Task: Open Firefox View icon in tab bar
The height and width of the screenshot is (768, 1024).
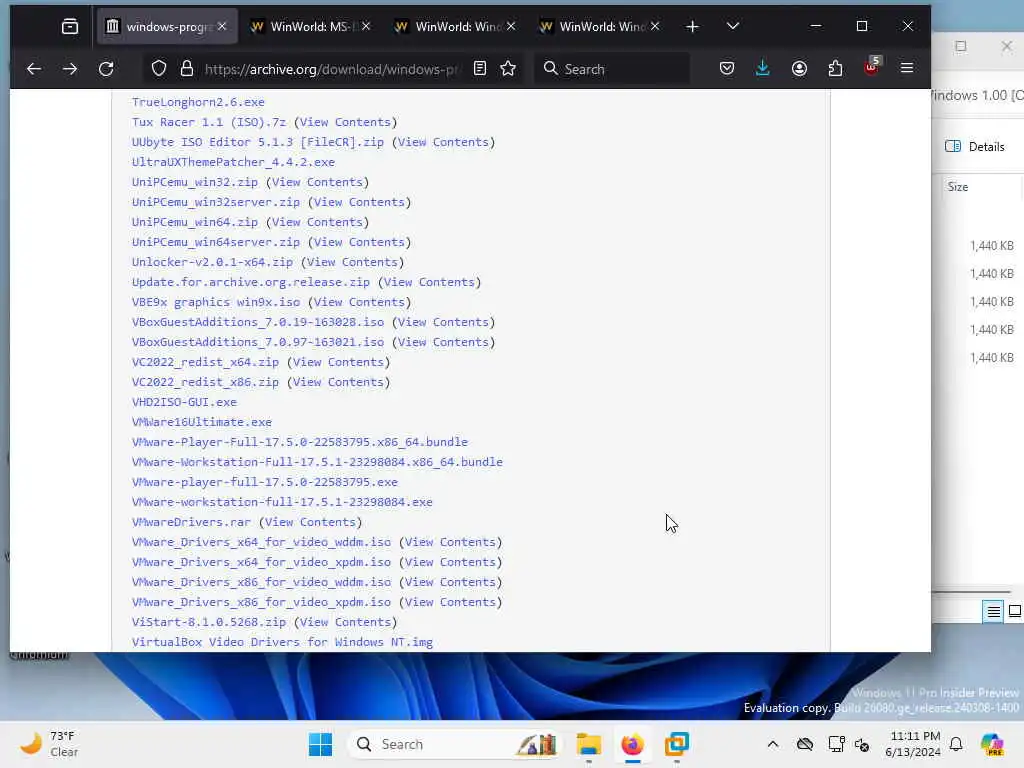Action: (69, 26)
